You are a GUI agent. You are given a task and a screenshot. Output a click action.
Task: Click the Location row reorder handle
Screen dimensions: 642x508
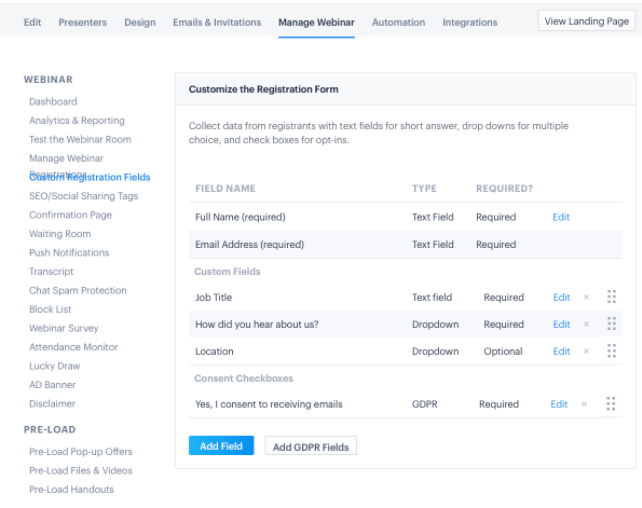[611, 351]
